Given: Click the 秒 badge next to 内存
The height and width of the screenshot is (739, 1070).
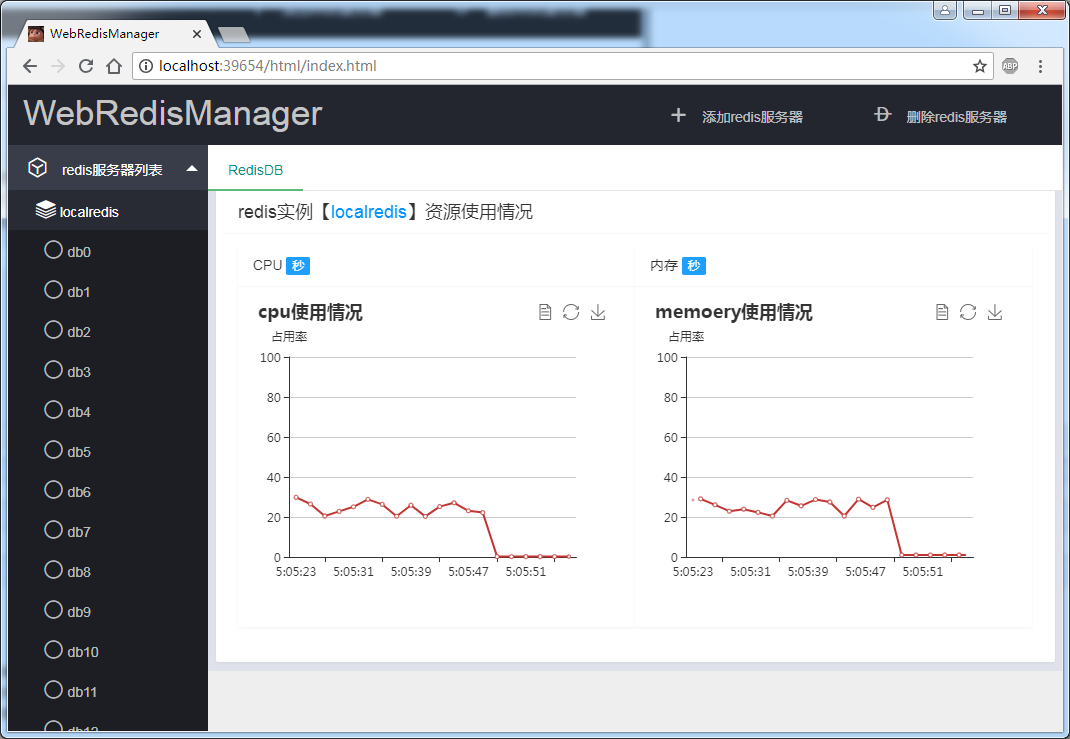Looking at the screenshot, I should [x=694, y=265].
